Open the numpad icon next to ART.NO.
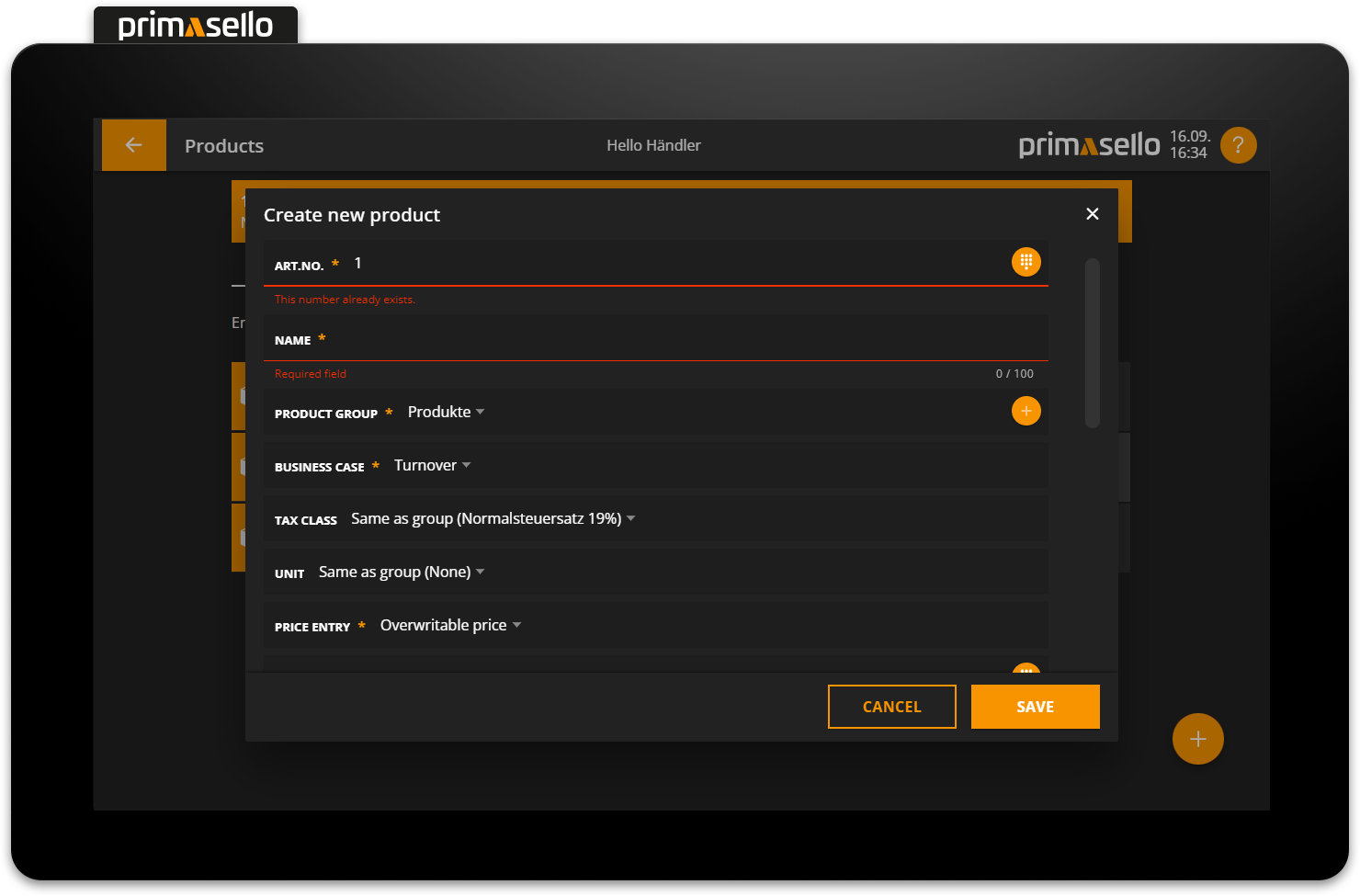Viewport: 1360px width, 896px height. (1026, 261)
